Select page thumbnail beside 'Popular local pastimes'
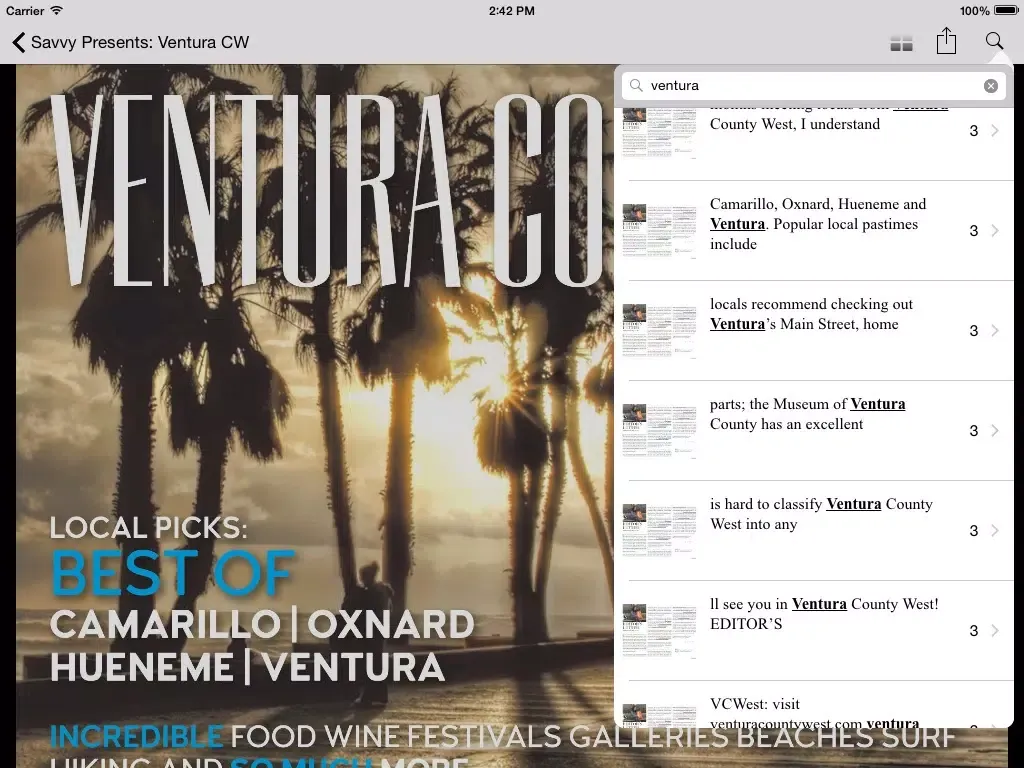Viewport: 1024px width, 768px height. [660, 231]
